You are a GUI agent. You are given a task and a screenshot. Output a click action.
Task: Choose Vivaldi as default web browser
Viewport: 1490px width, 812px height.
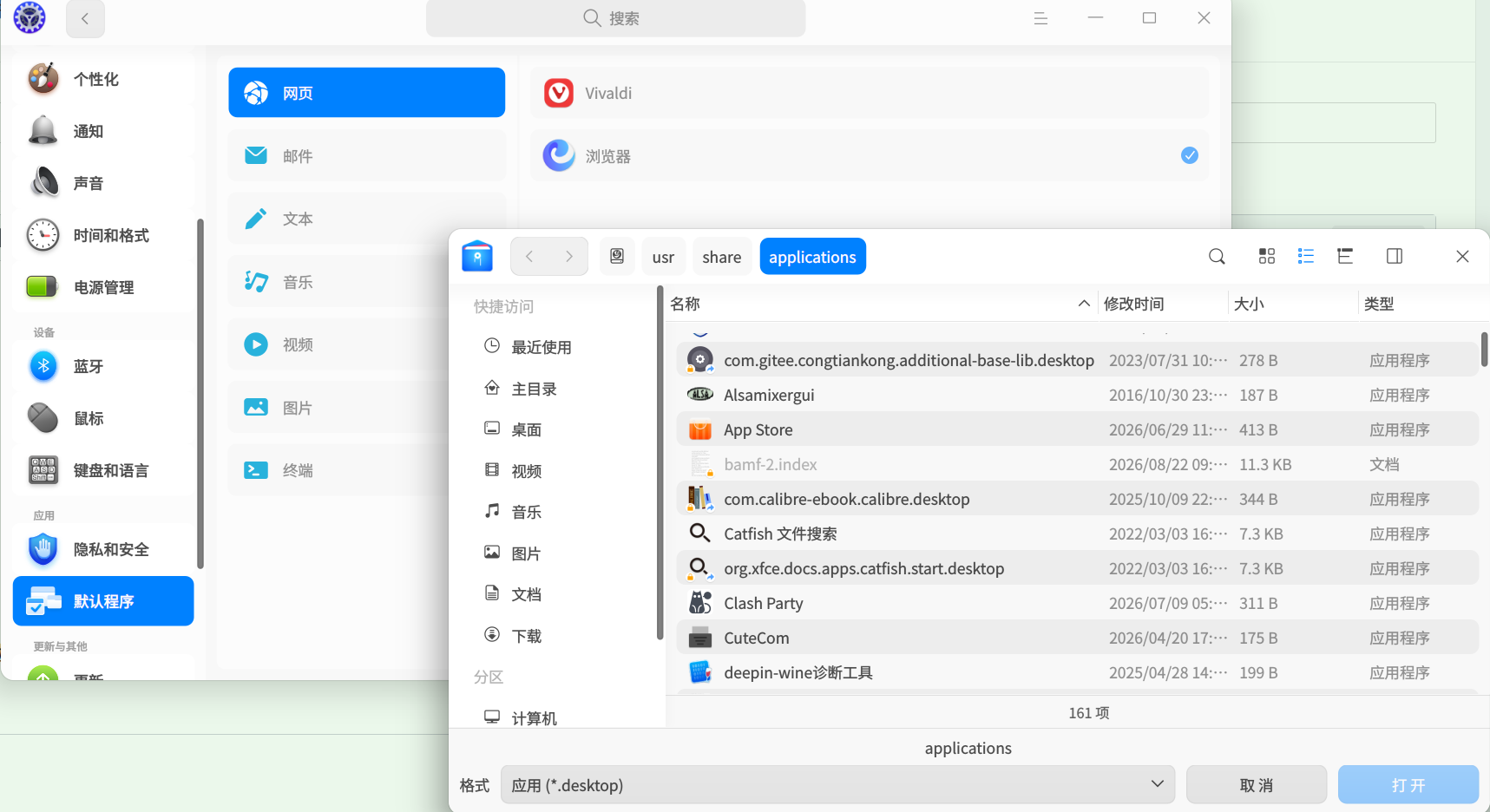(870, 93)
